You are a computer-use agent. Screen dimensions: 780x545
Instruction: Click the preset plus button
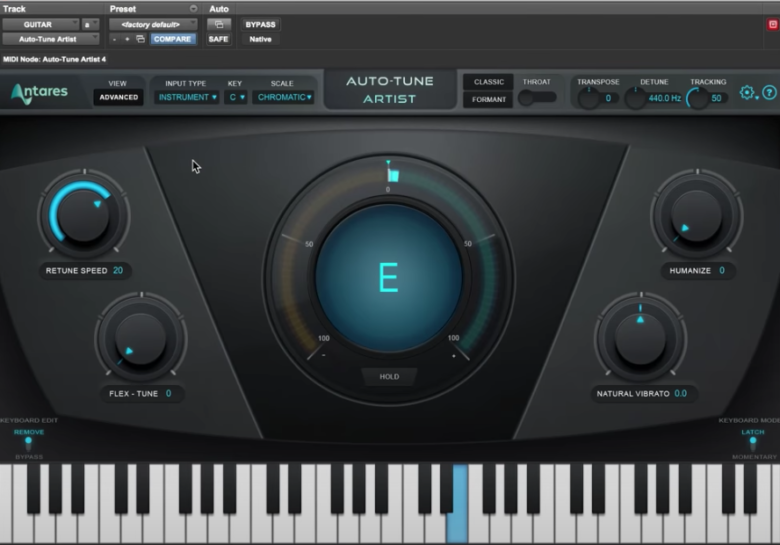point(127,39)
